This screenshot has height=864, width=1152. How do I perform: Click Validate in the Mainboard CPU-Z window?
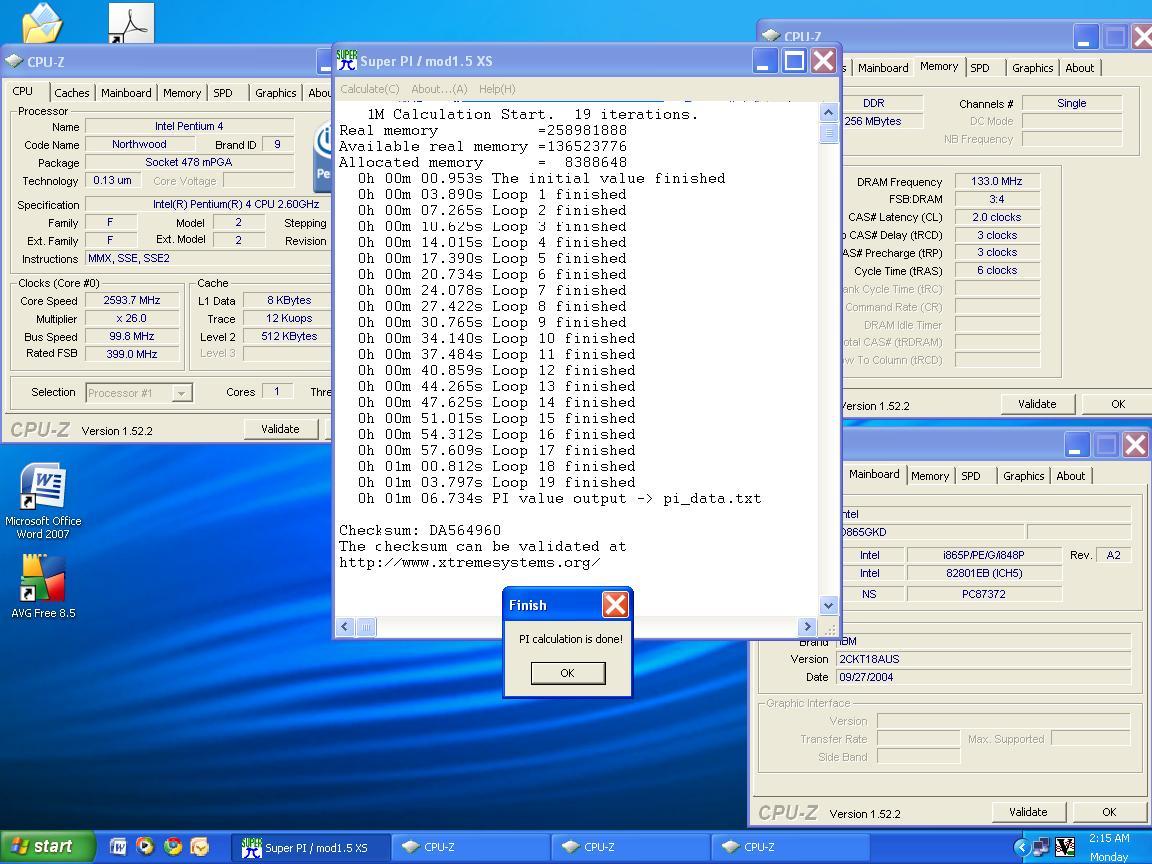tap(1028, 812)
